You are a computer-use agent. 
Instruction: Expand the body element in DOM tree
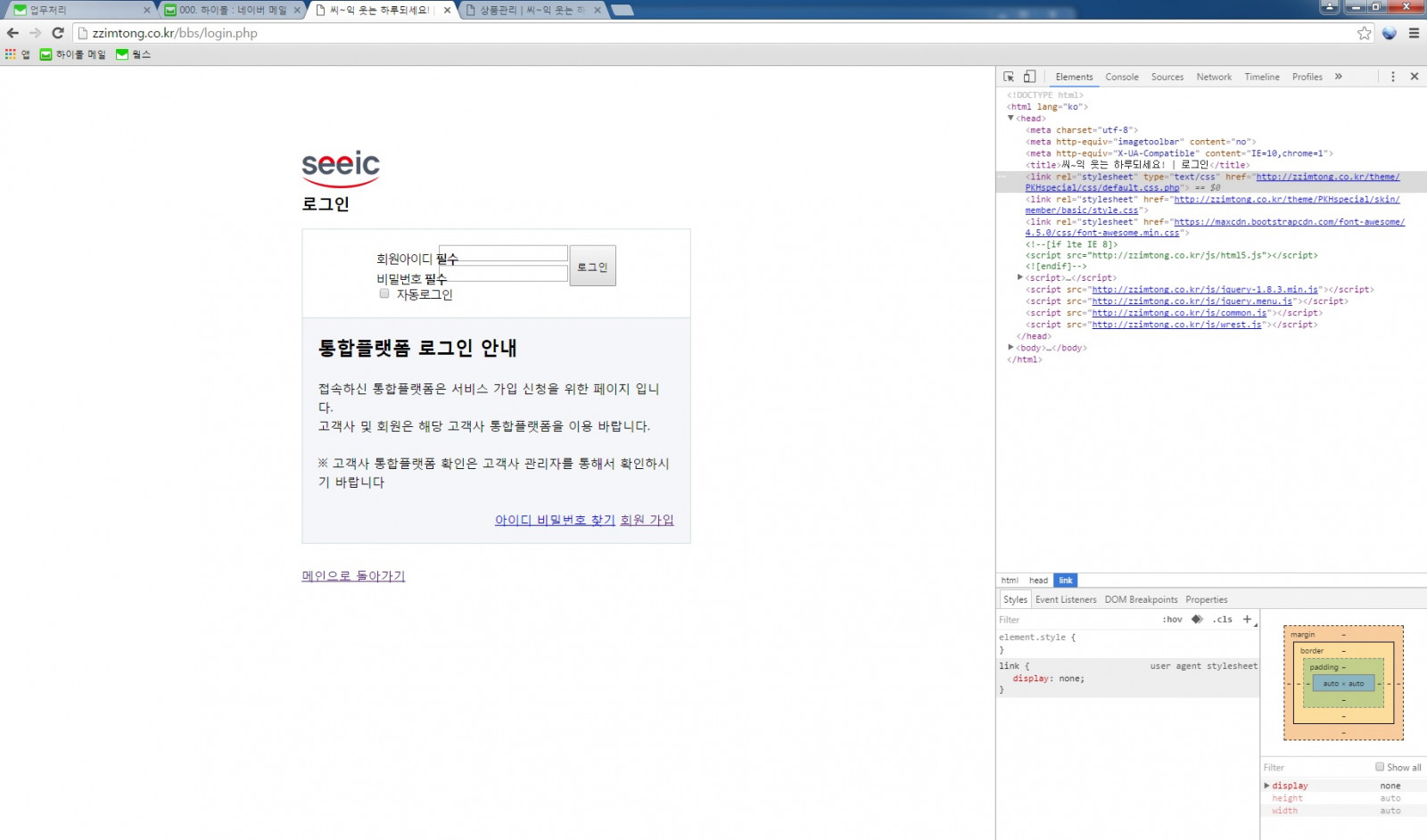(x=1010, y=348)
